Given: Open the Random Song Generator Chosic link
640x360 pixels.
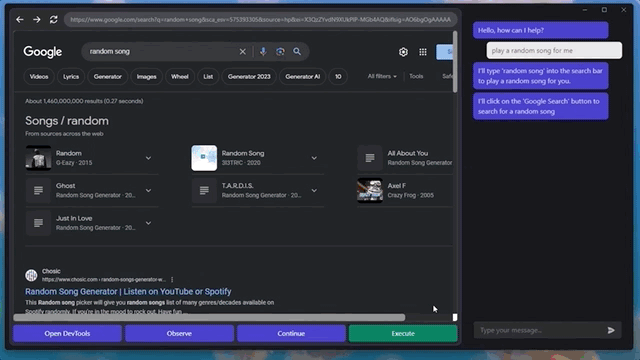Looking at the screenshot, I should 128,291.
